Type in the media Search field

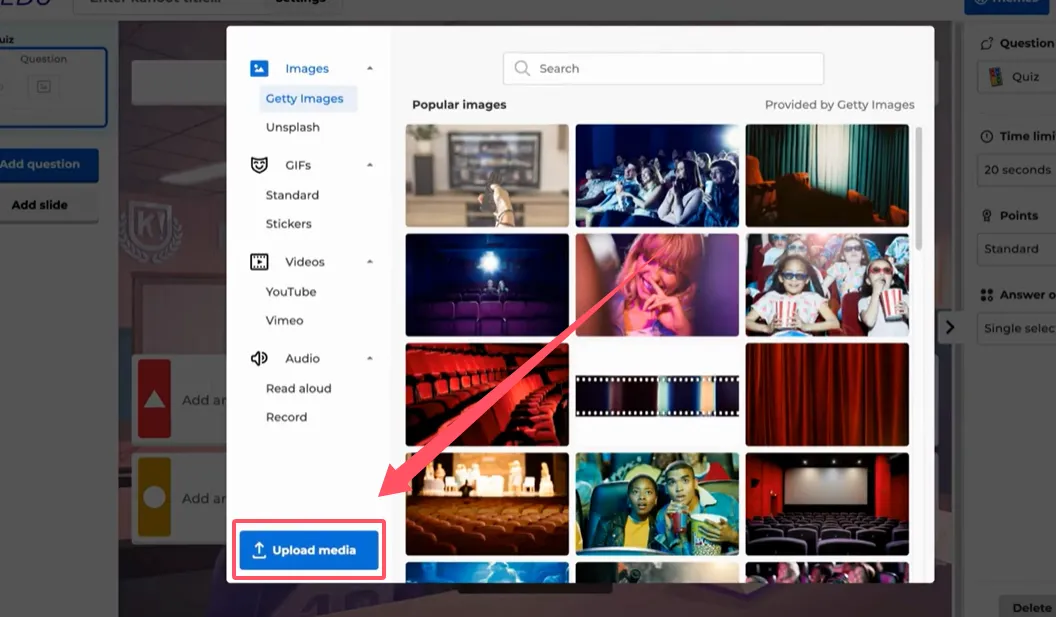click(x=675, y=69)
